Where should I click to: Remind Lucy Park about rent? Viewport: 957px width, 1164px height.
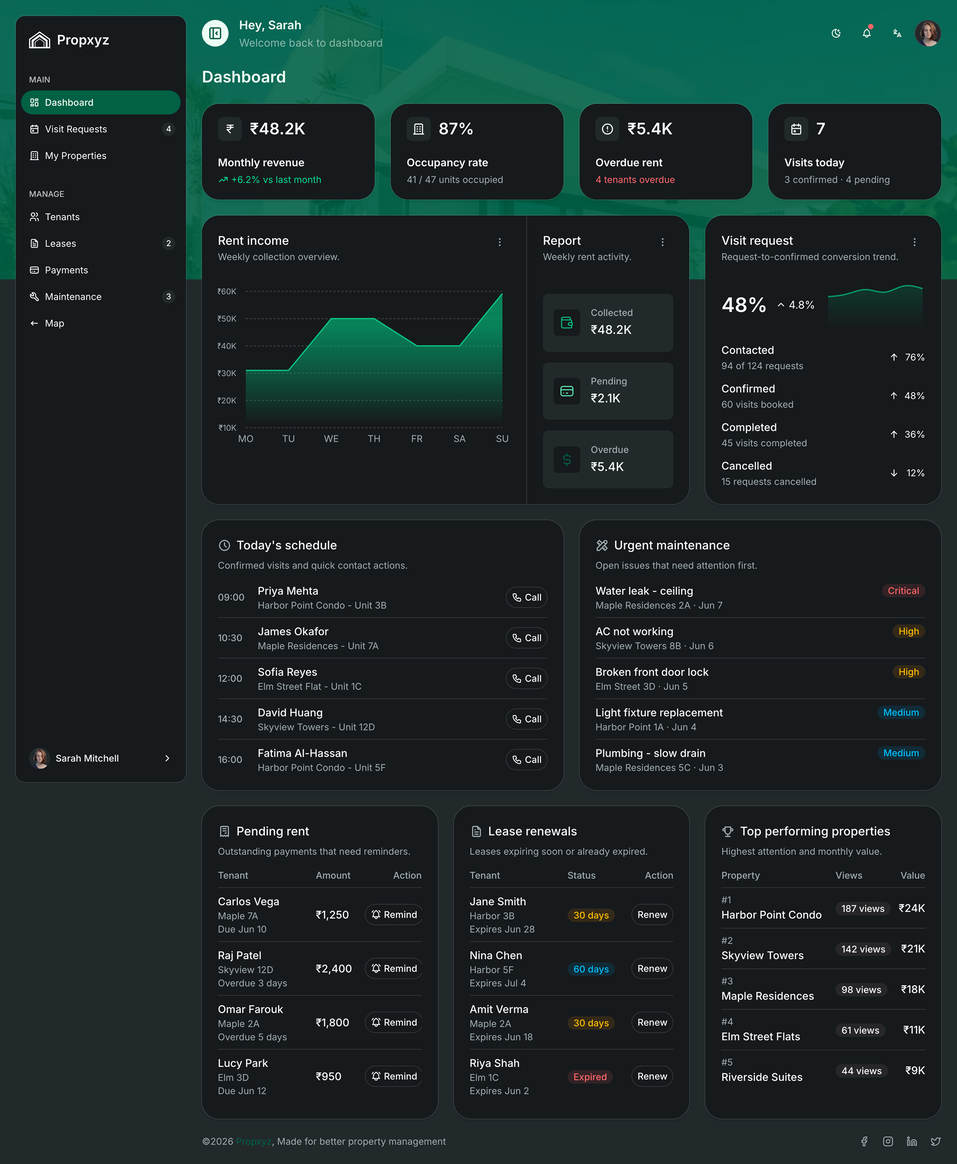click(x=393, y=1076)
